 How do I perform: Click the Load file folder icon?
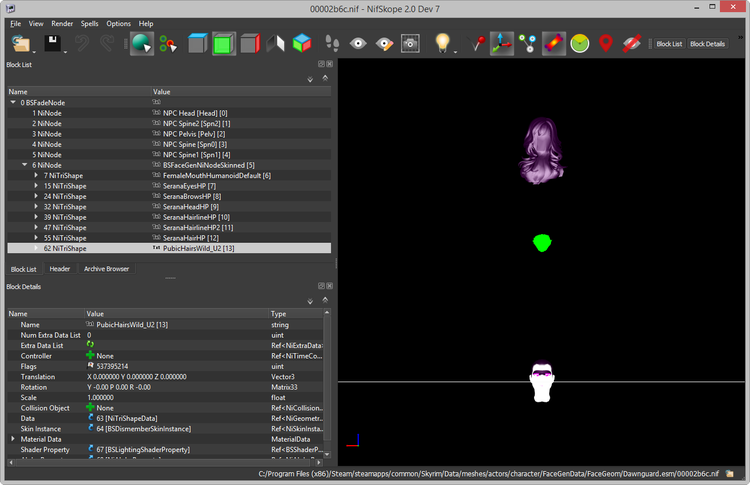coord(20,44)
